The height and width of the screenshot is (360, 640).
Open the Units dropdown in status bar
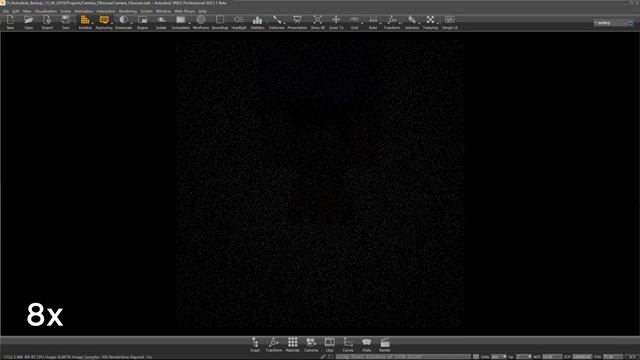[498, 357]
